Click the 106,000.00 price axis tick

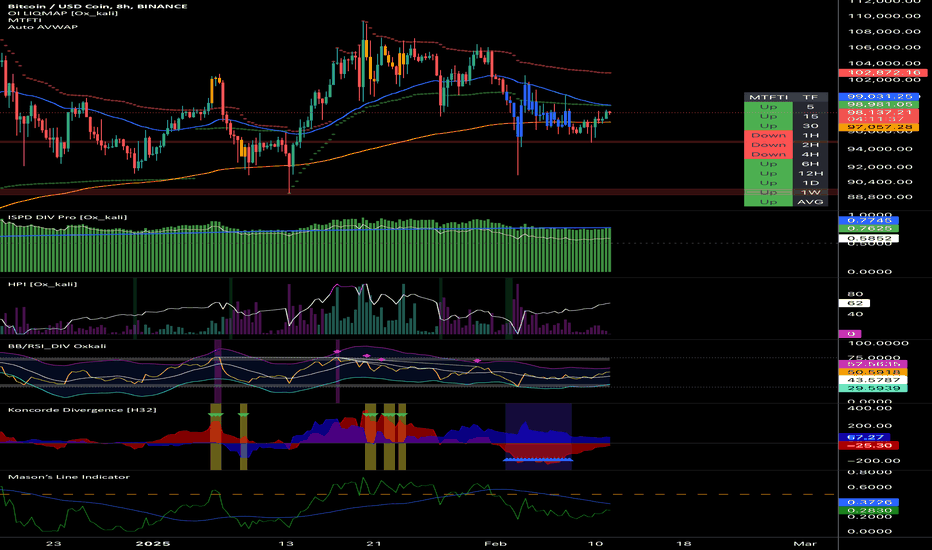pyautogui.click(x=884, y=47)
